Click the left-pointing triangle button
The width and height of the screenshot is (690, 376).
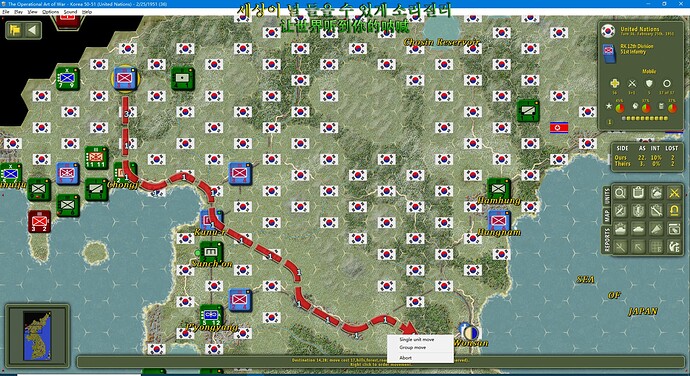(32, 30)
